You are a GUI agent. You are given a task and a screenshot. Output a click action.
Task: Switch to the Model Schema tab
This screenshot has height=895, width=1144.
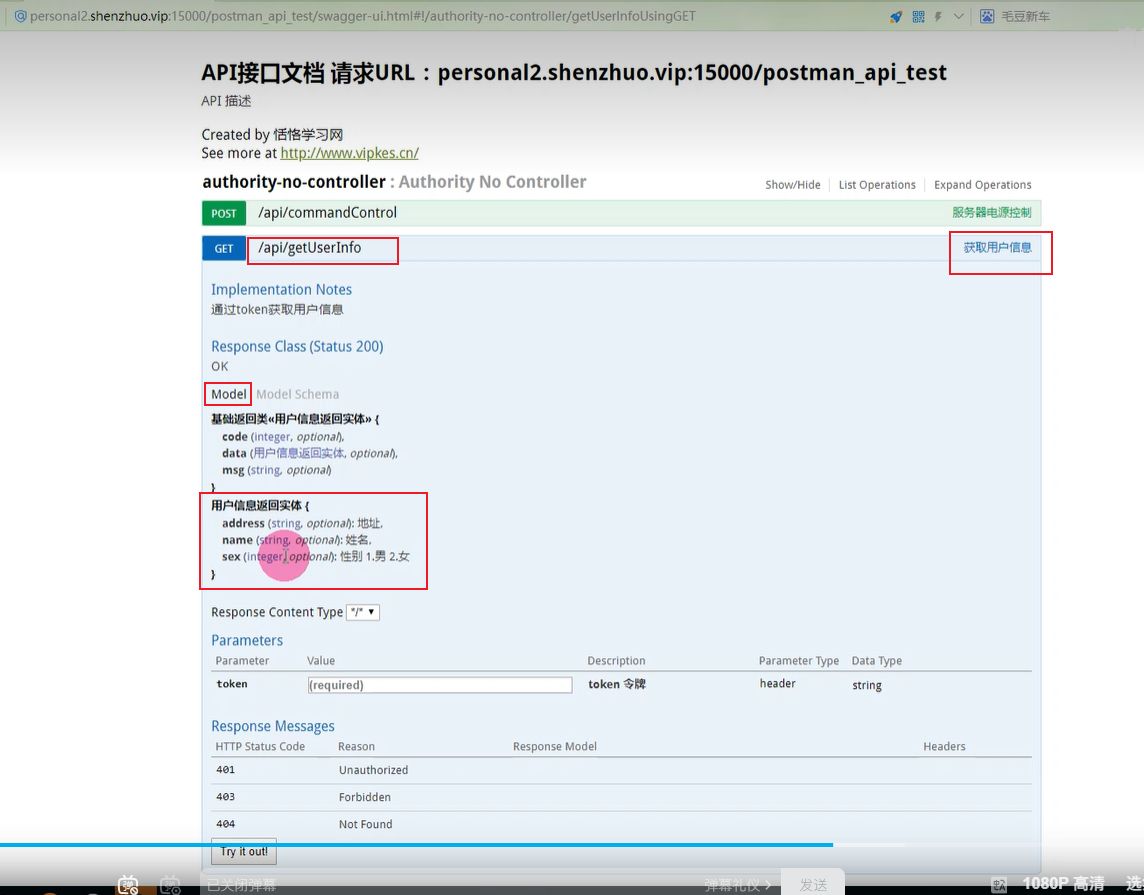coord(297,394)
